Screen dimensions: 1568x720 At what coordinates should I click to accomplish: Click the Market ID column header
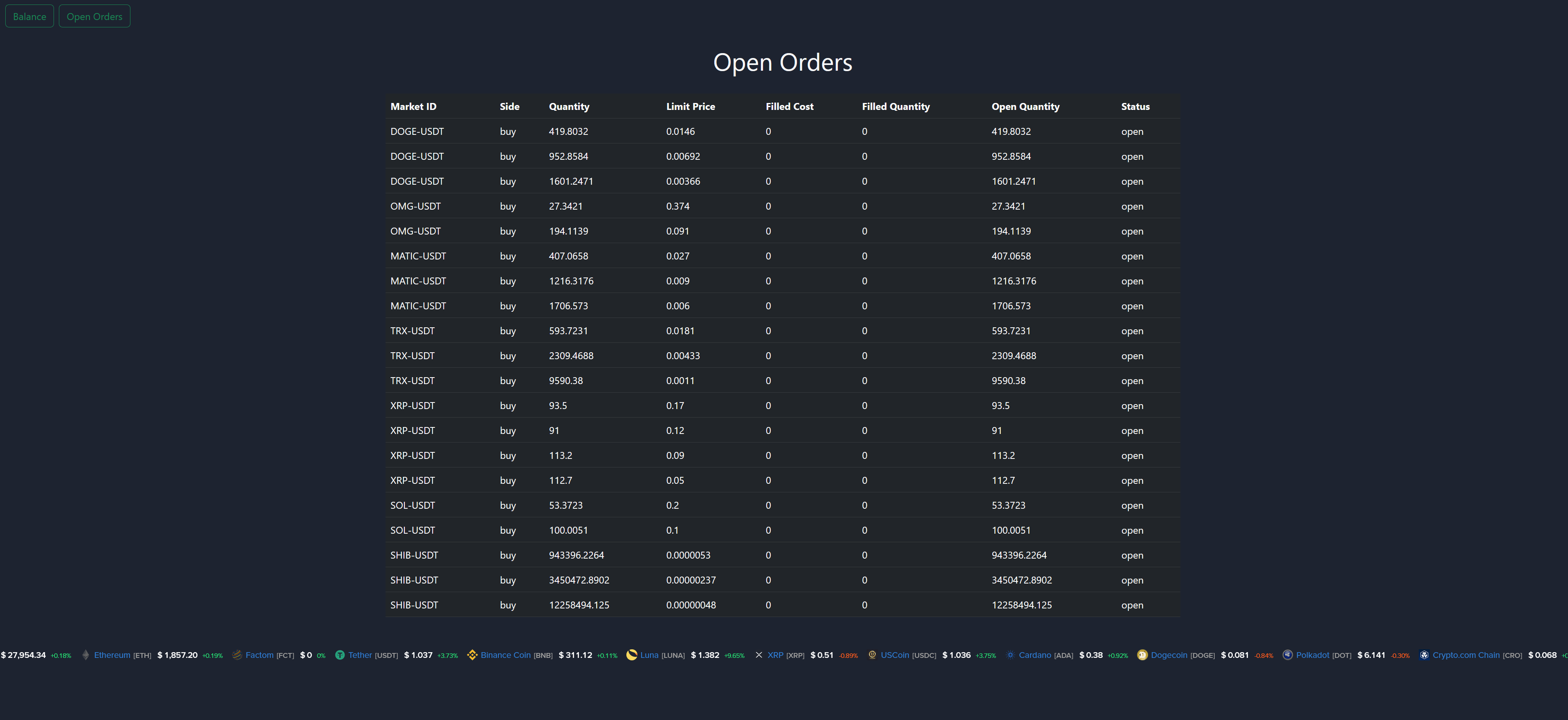pyautogui.click(x=413, y=106)
